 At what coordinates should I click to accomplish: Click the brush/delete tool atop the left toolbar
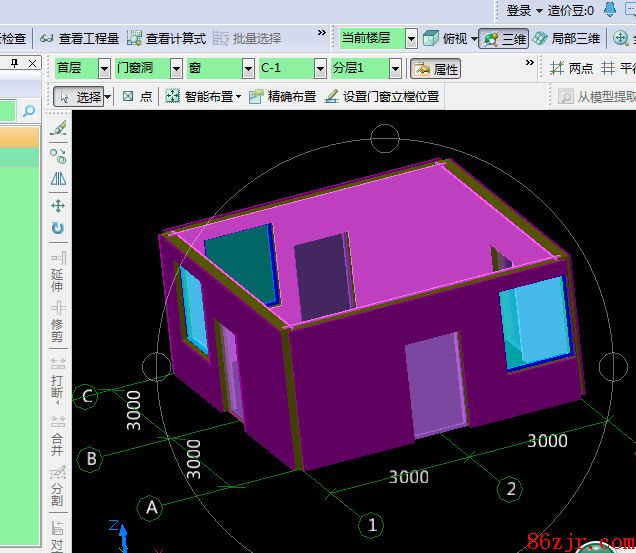coord(58,129)
